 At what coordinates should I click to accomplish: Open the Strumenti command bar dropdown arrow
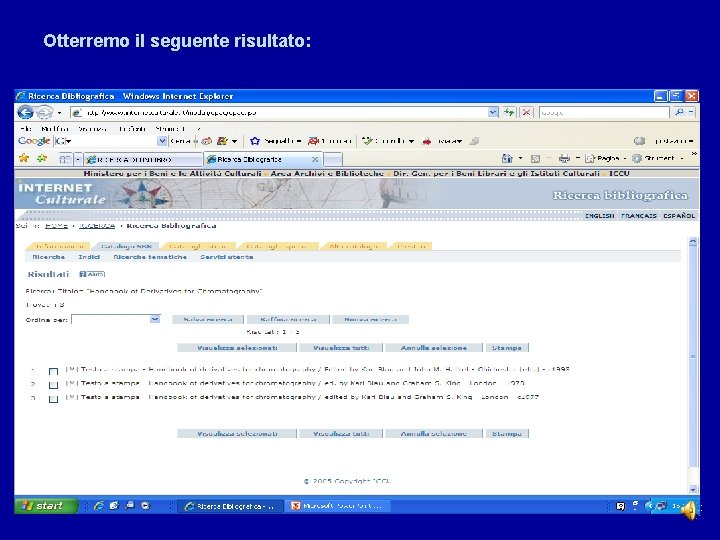click(x=682, y=158)
